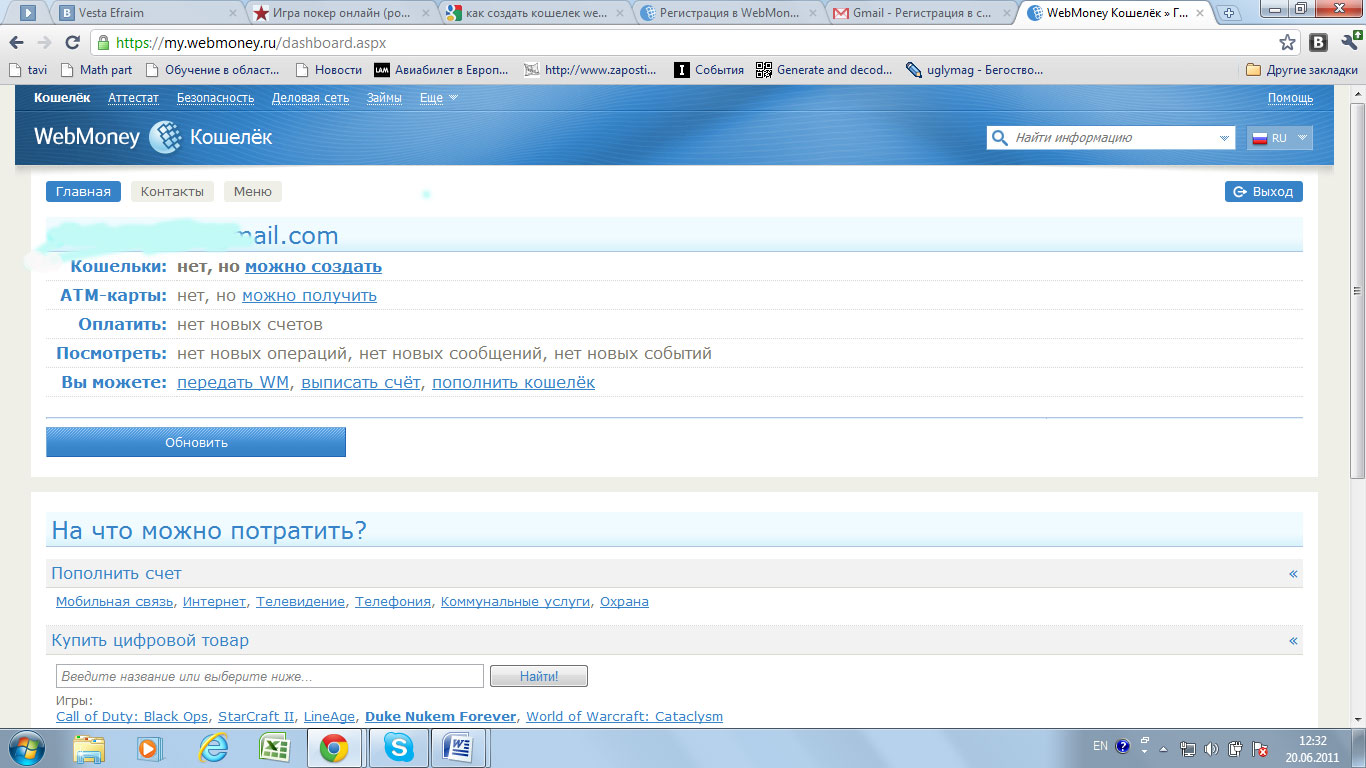
Task: Click the Найти информацию search field
Action: 1112,138
